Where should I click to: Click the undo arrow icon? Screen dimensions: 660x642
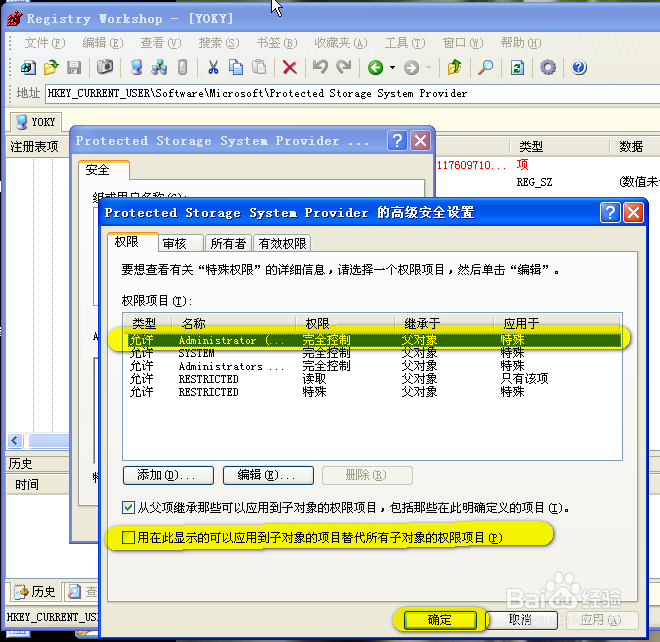[x=320, y=67]
